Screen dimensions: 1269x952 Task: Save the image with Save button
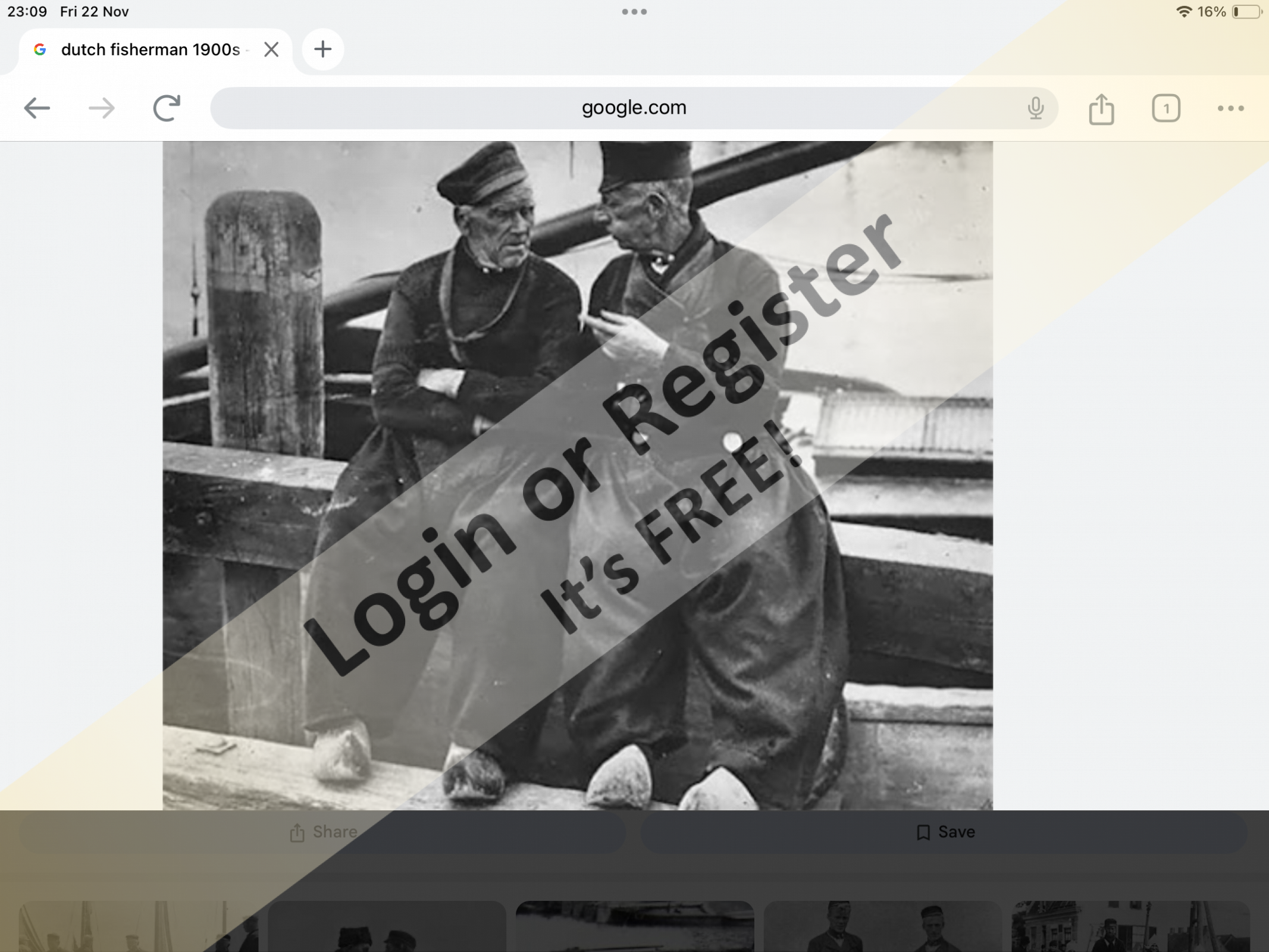click(x=945, y=832)
